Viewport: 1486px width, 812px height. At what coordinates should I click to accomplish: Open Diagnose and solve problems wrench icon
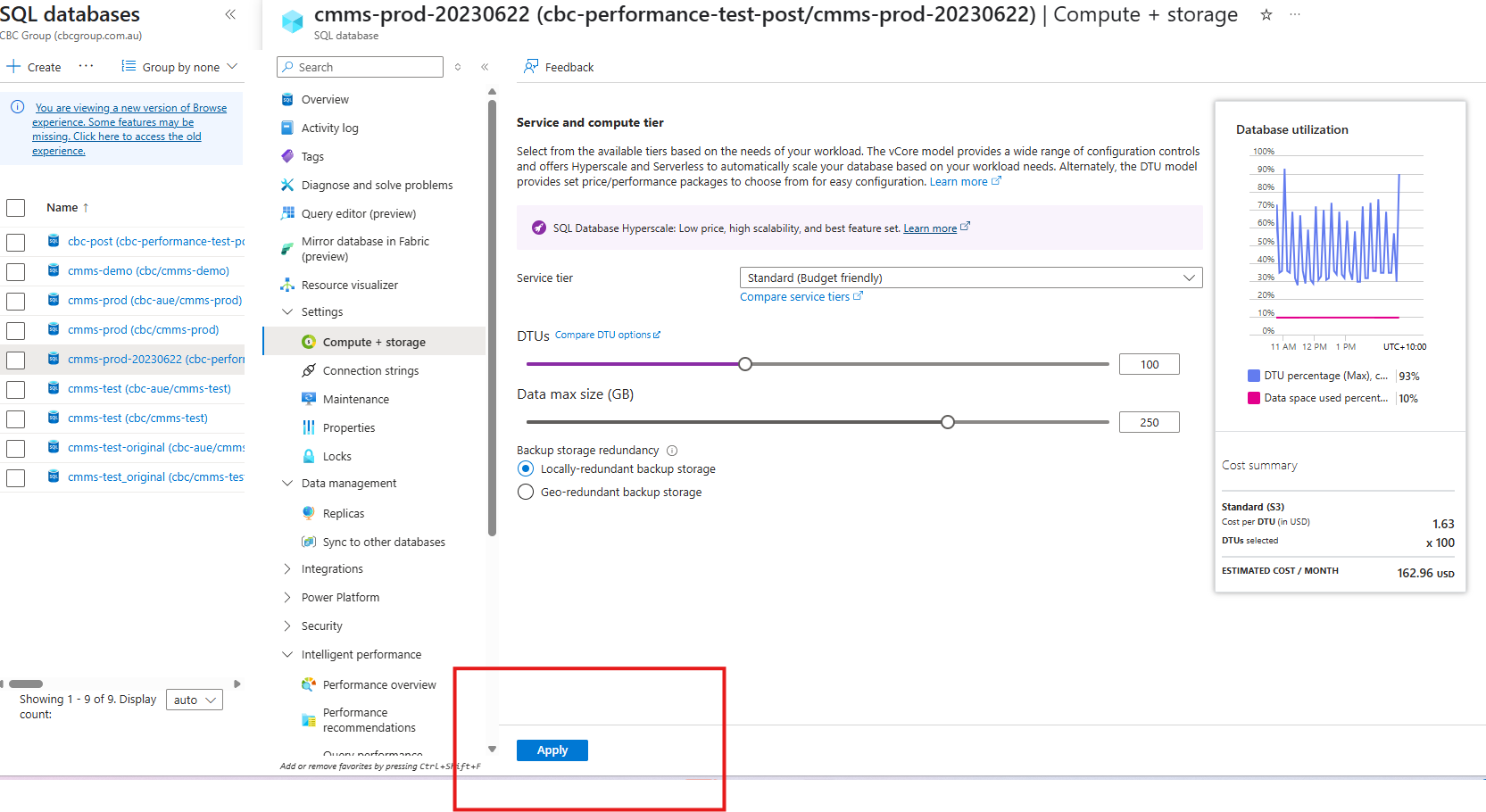pos(287,185)
